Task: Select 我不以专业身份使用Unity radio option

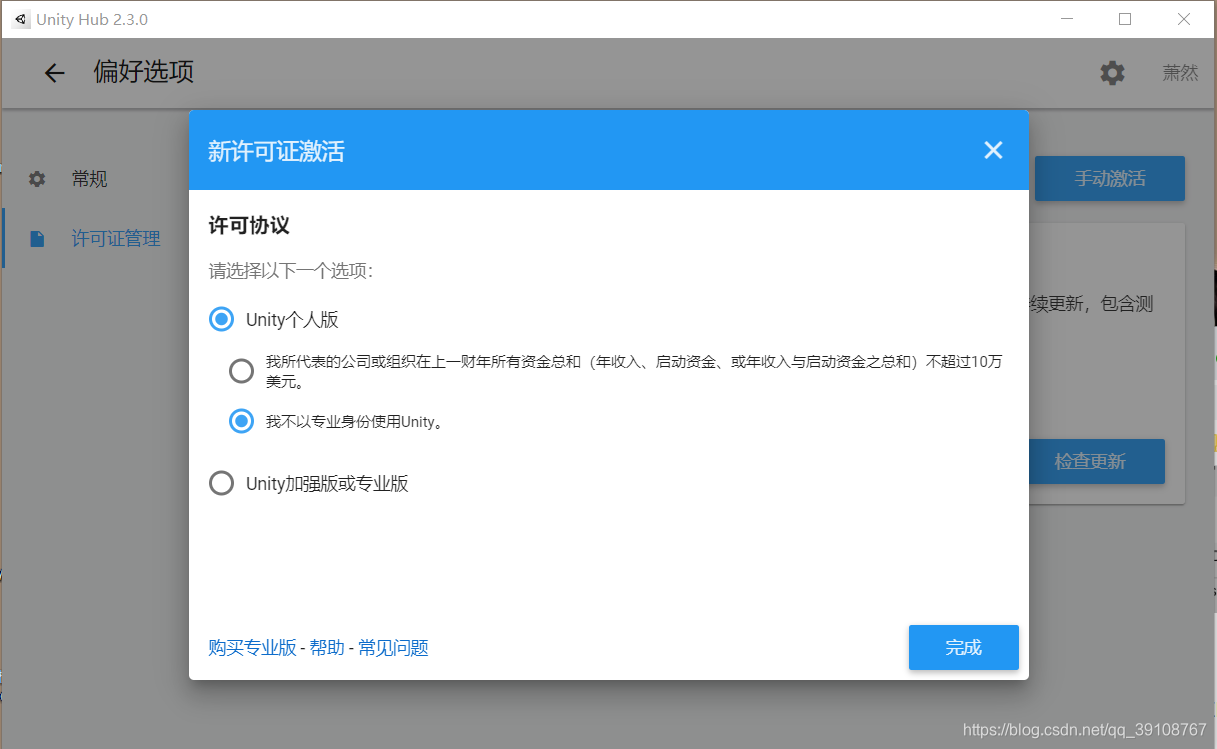Action: (x=241, y=421)
